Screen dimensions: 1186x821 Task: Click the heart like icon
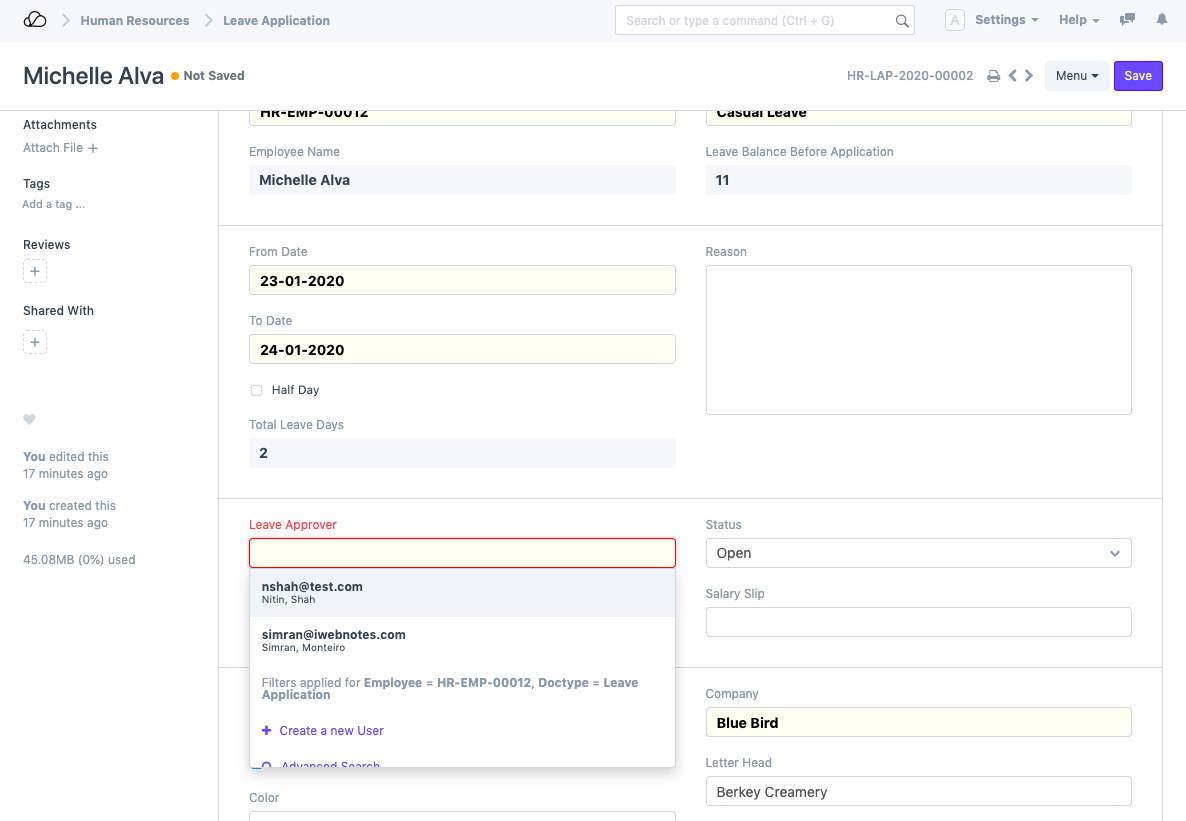pyautogui.click(x=29, y=420)
